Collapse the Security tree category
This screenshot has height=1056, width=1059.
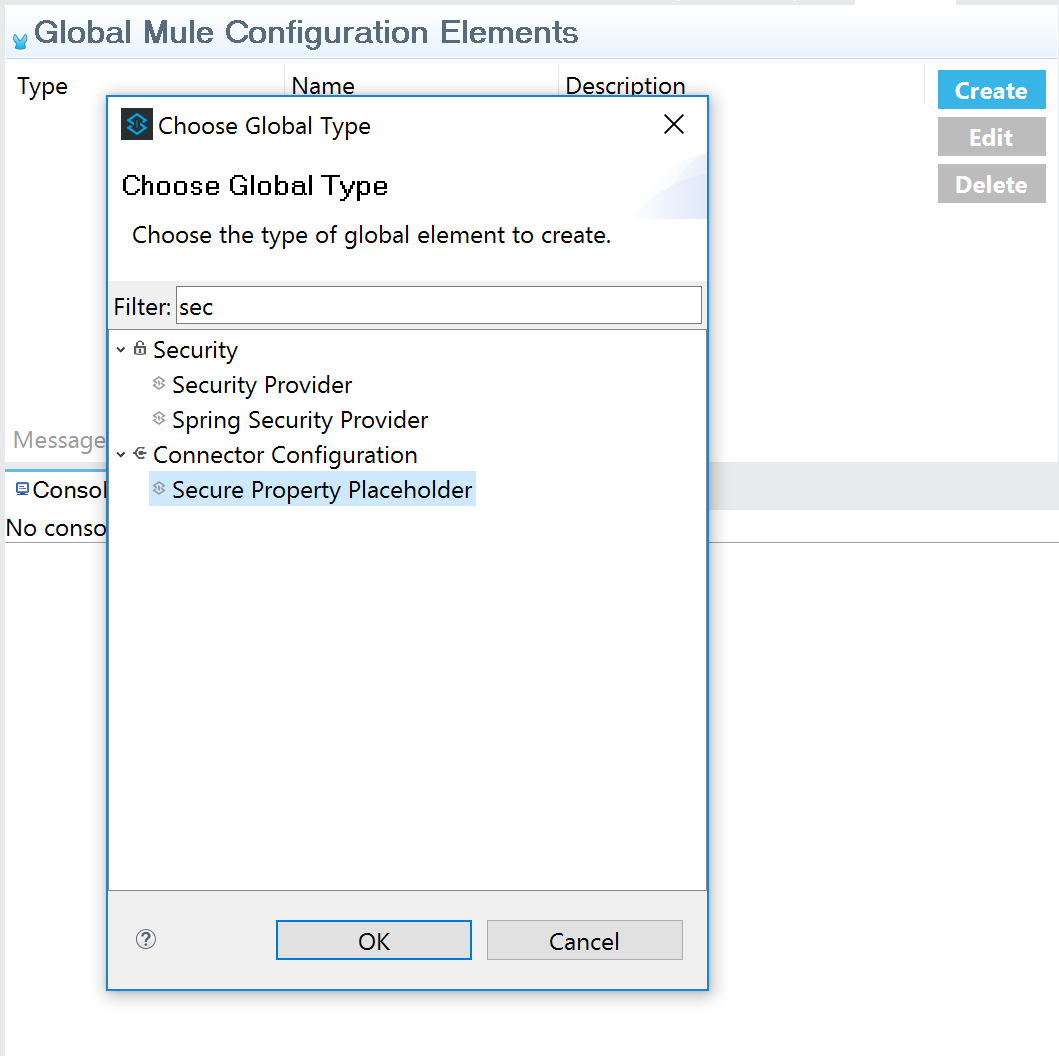point(121,350)
